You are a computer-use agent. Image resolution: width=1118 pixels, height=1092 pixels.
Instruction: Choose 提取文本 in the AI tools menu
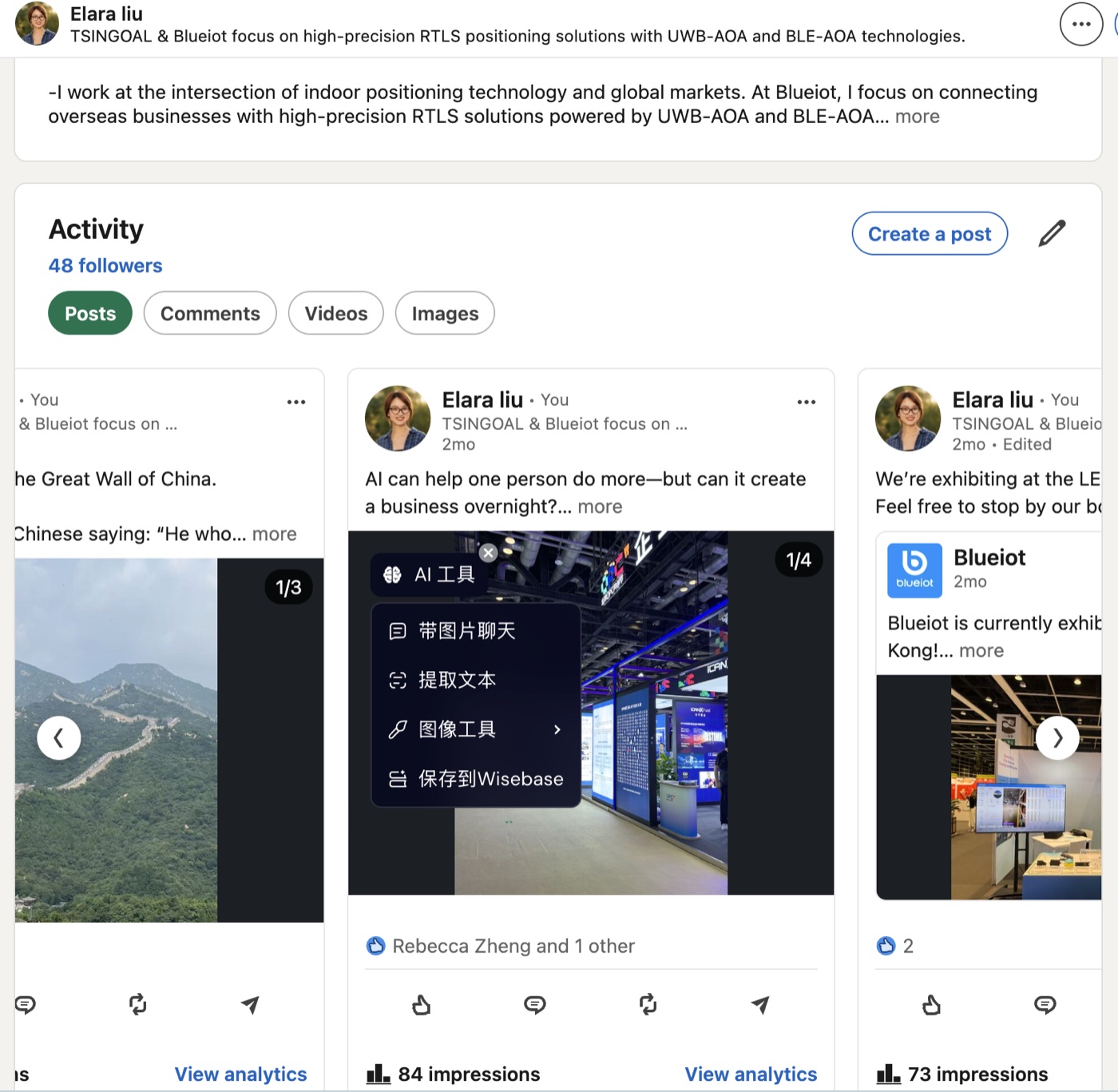pos(476,680)
